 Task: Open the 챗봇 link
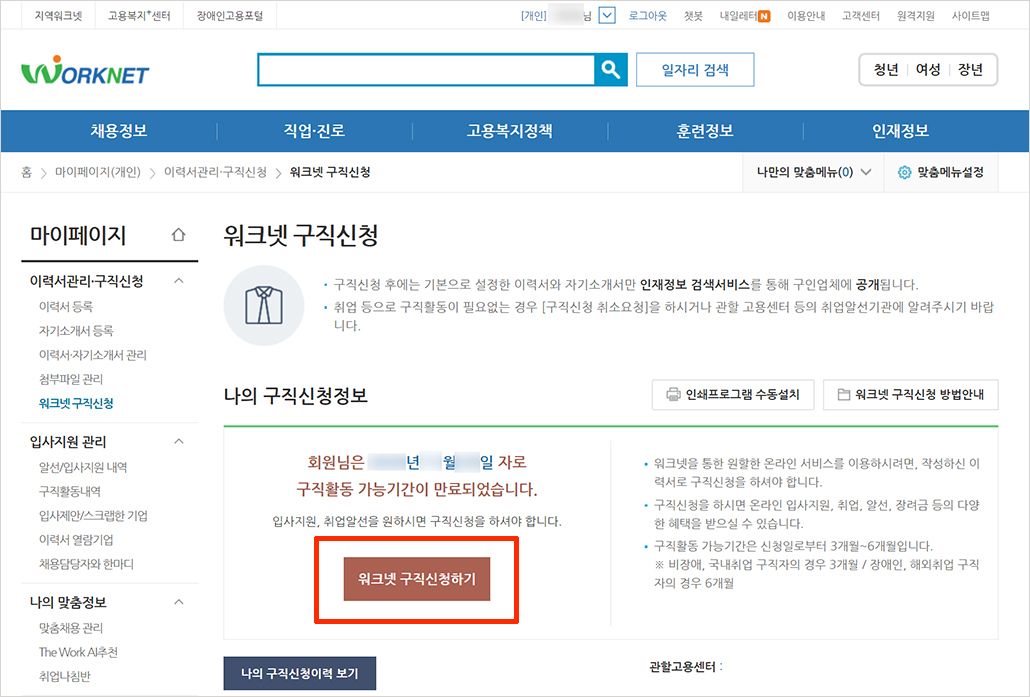pos(693,16)
